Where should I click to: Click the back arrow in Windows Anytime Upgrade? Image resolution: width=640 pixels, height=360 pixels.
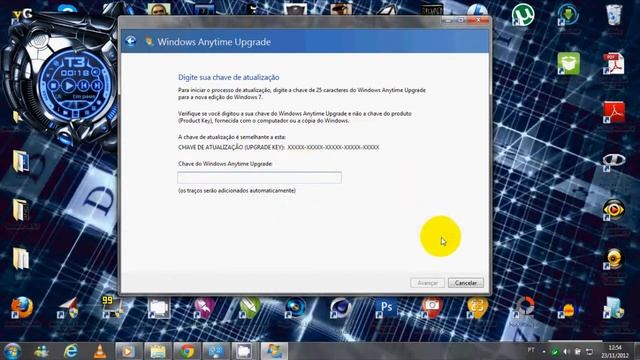coord(131,41)
